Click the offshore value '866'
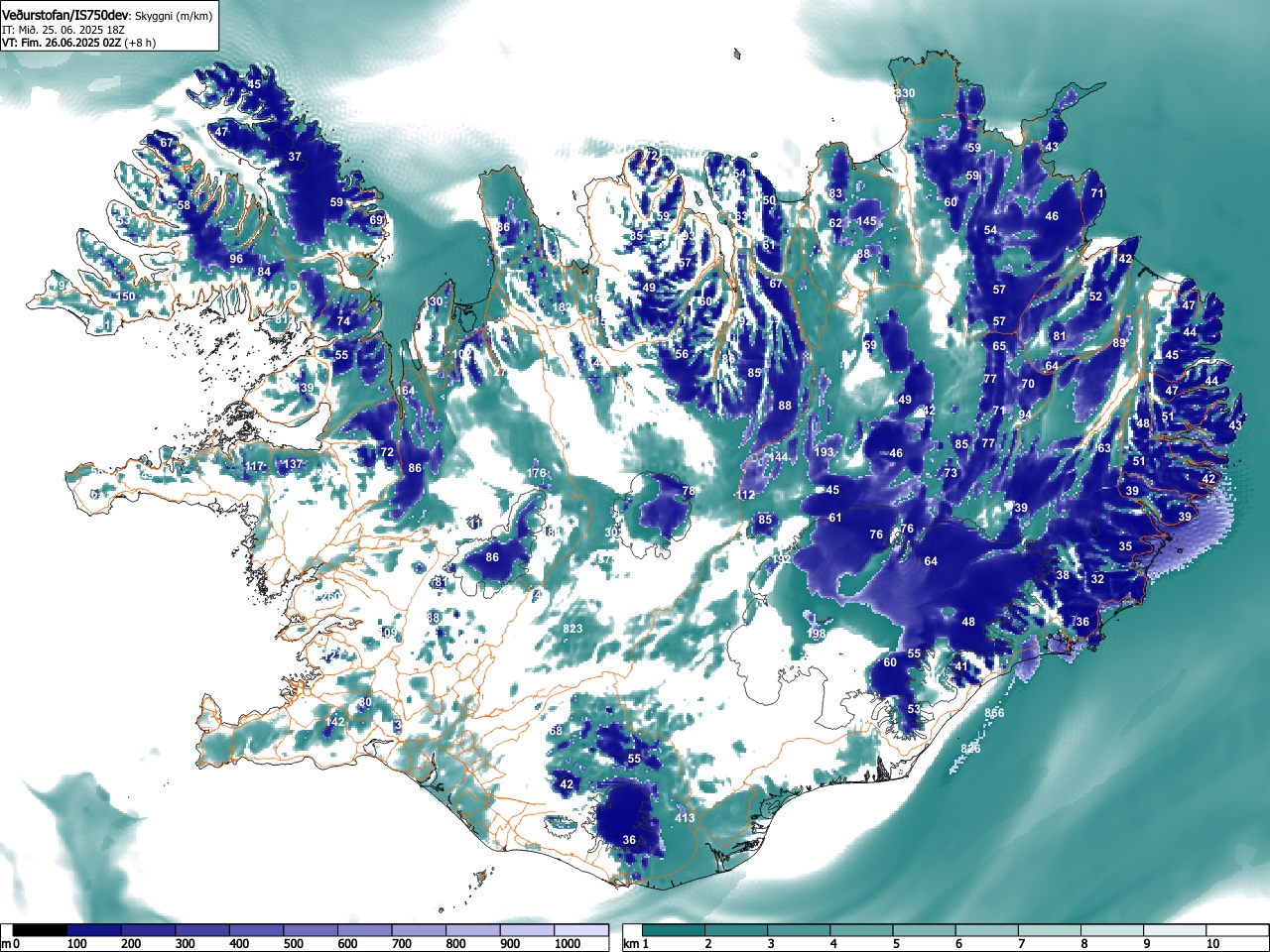The width and height of the screenshot is (1270, 952). (x=994, y=713)
